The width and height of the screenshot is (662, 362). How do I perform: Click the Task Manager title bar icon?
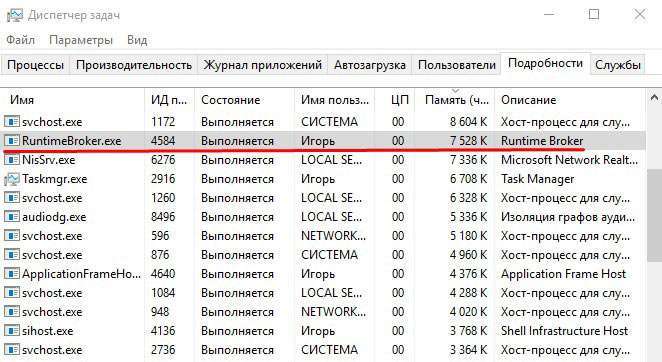click(x=14, y=15)
